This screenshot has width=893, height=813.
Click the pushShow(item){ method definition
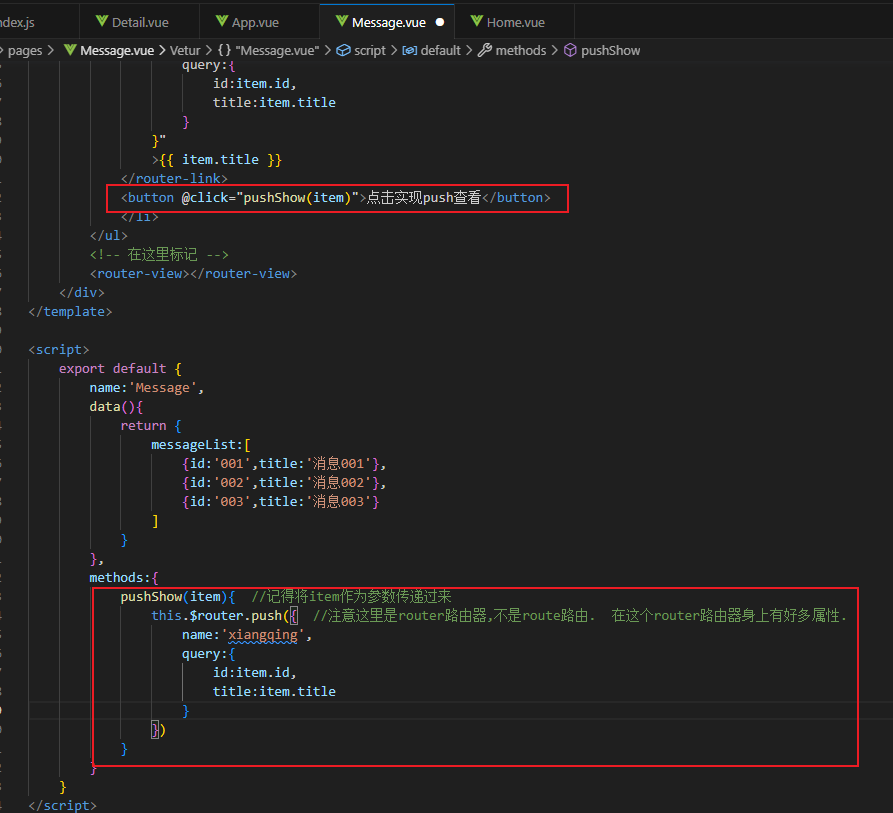coord(178,597)
